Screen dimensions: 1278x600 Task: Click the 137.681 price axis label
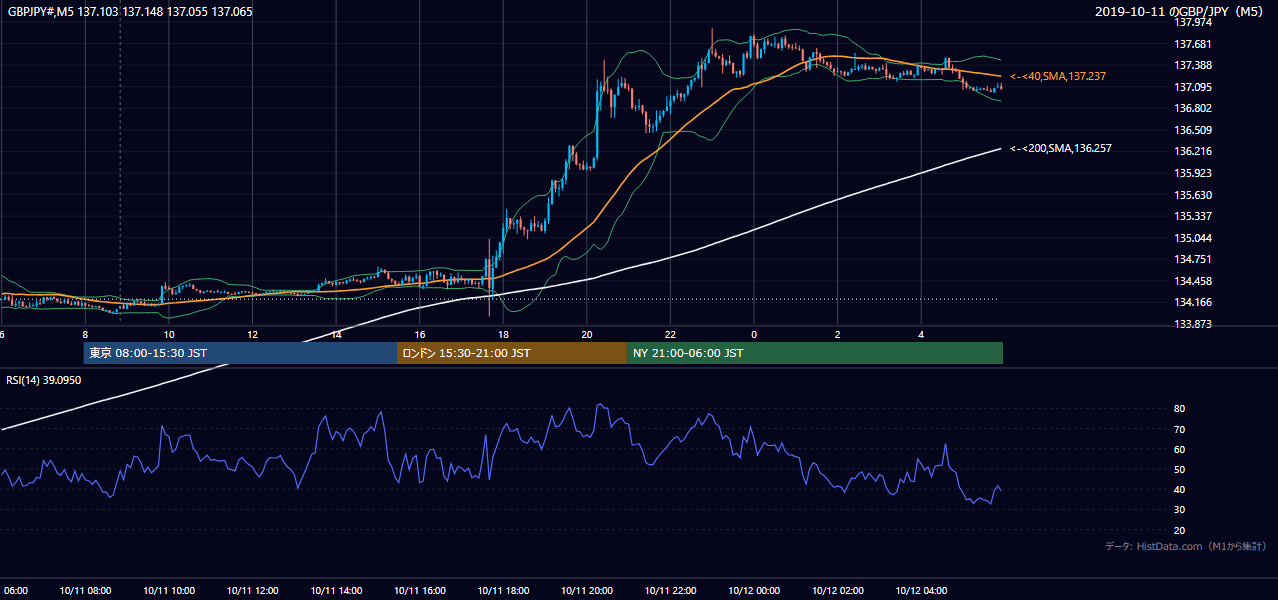point(1193,44)
